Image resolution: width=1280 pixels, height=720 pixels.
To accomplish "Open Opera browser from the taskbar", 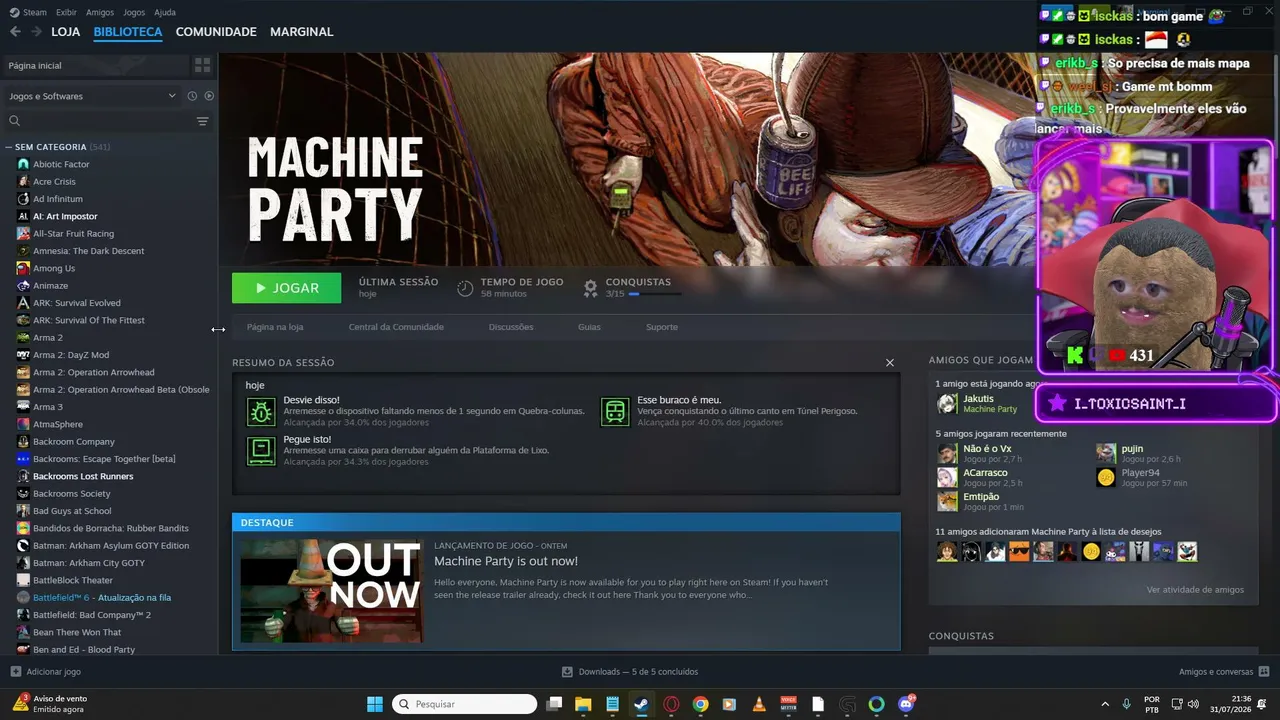I will (671, 704).
